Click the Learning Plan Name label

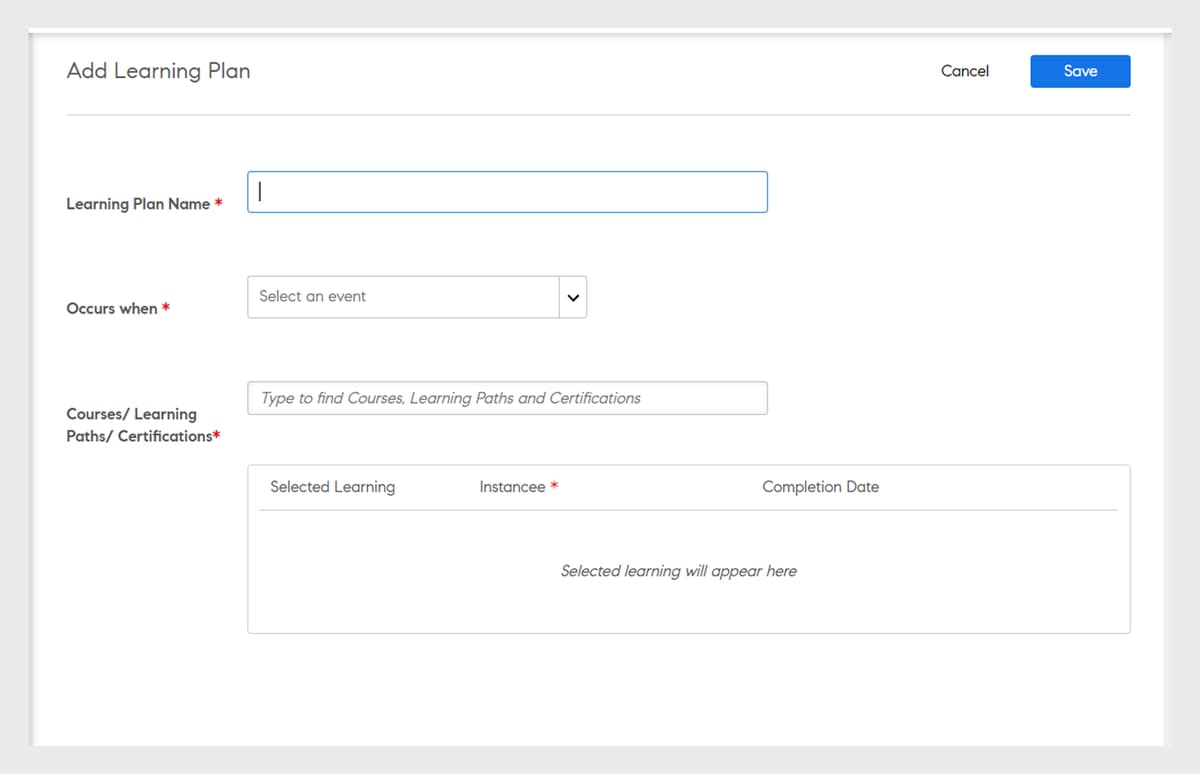point(138,203)
